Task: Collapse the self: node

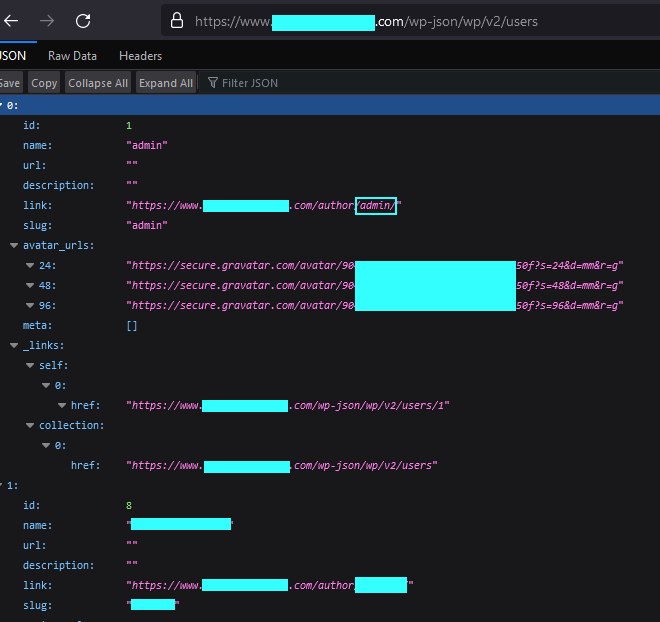Action: (x=30, y=365)
